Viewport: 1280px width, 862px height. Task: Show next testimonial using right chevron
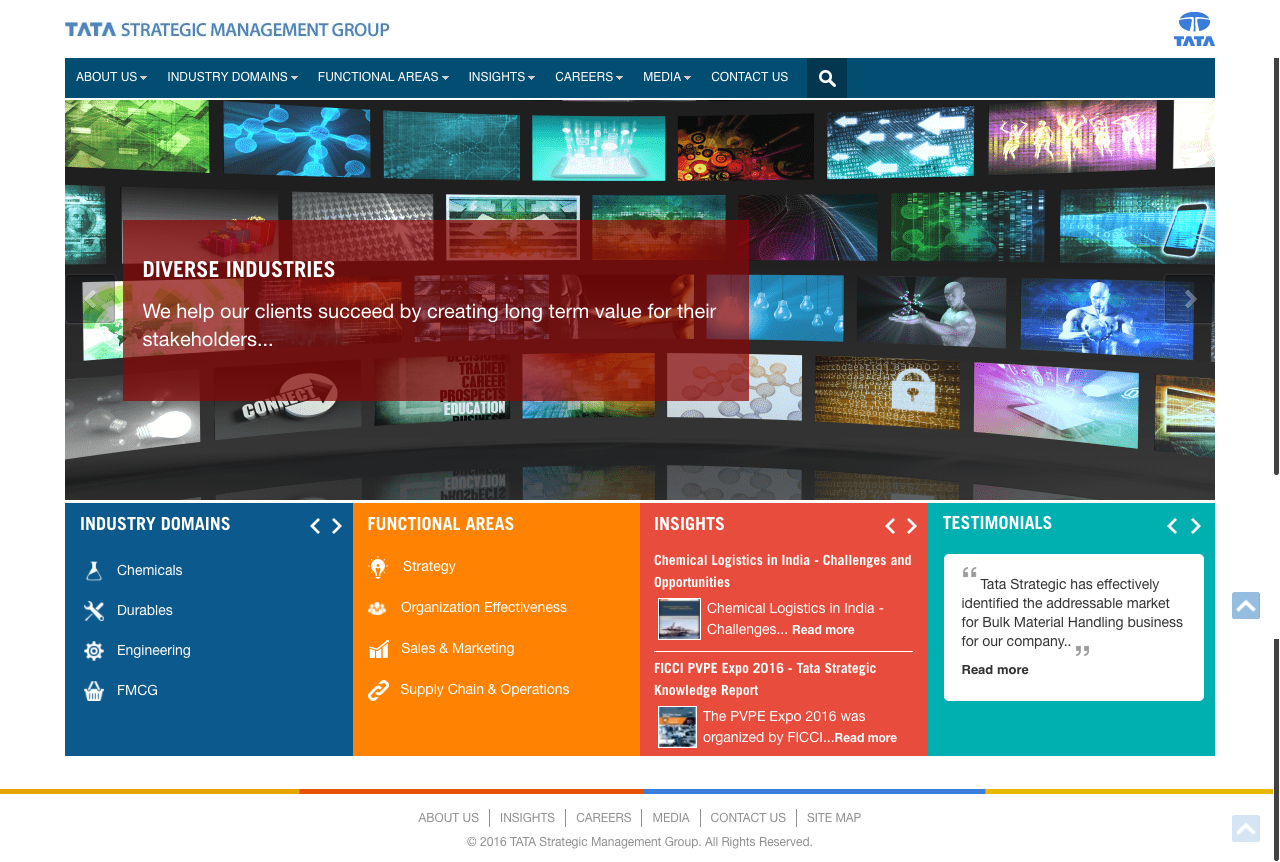click(x=1195, y=526)
